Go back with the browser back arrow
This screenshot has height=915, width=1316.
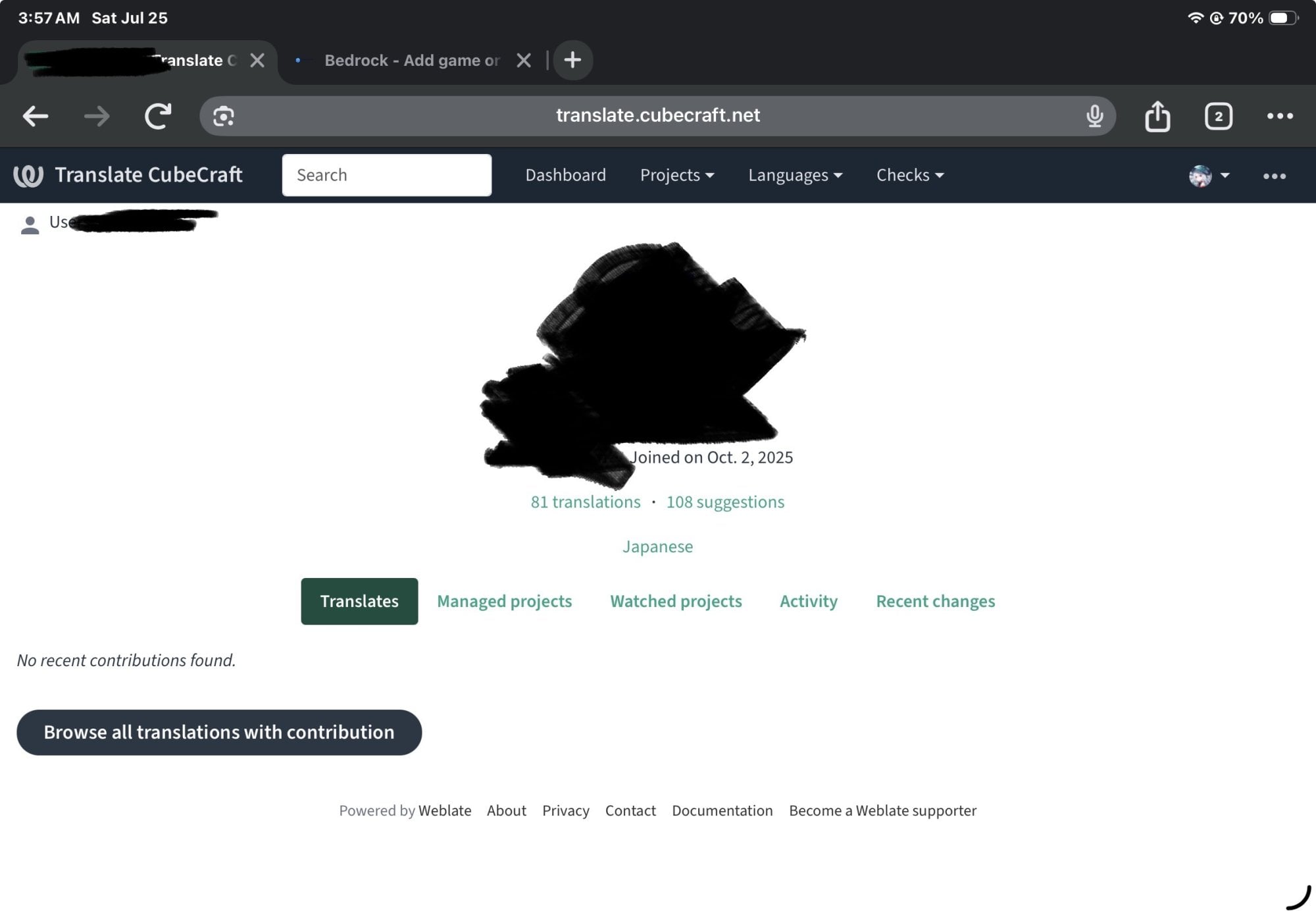pos(36,117)
